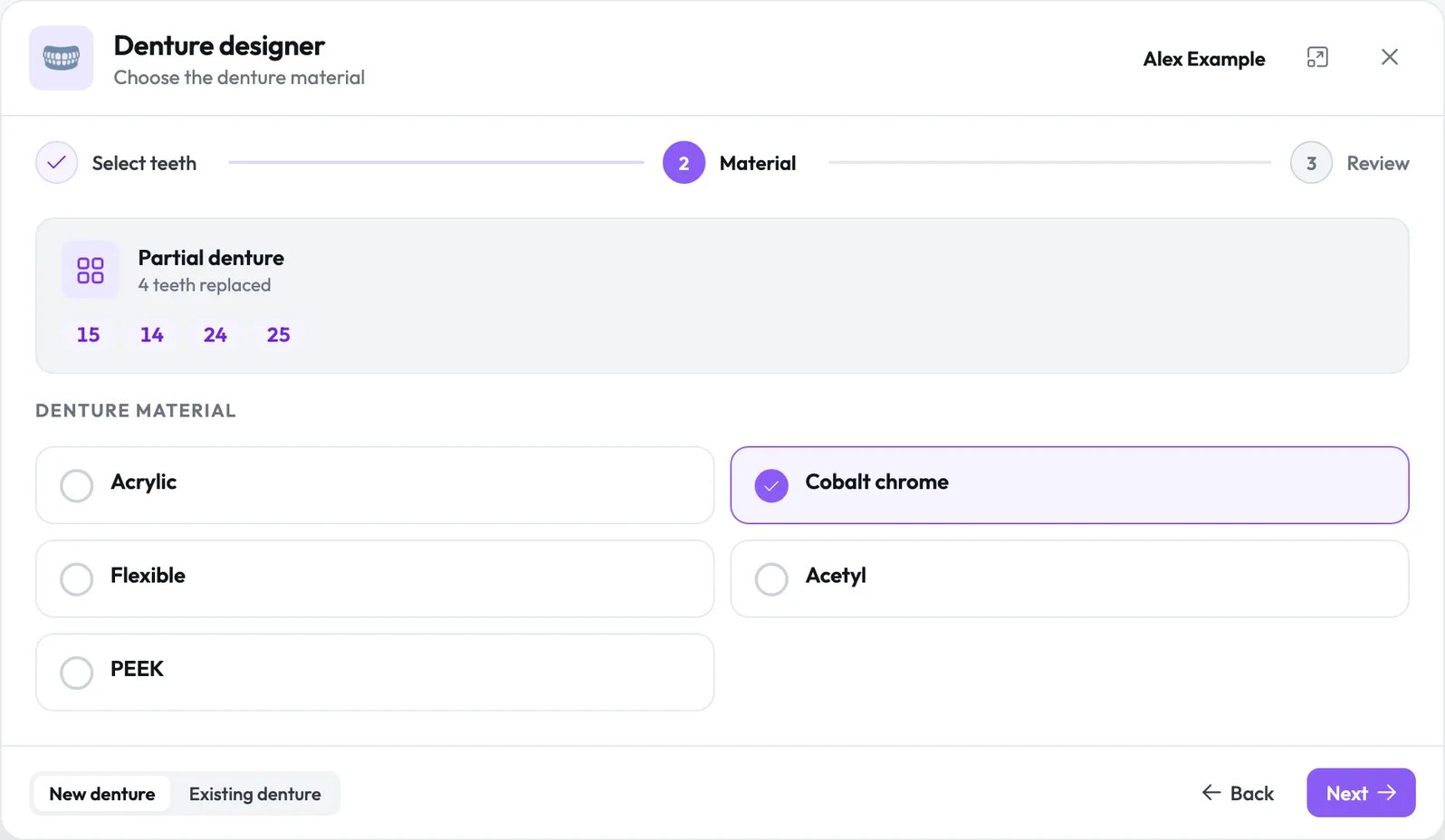The height and width of the screenshot is (840, 1445).
Task: Click the Review step label
Action: [x=1378, y=163]
